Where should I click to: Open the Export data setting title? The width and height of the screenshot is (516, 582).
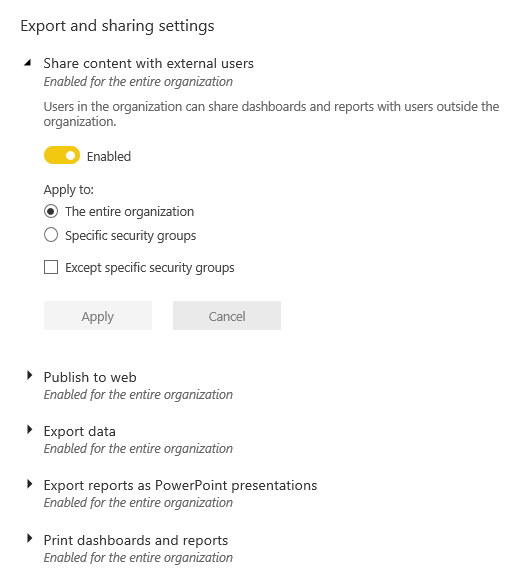coord(80,431)
